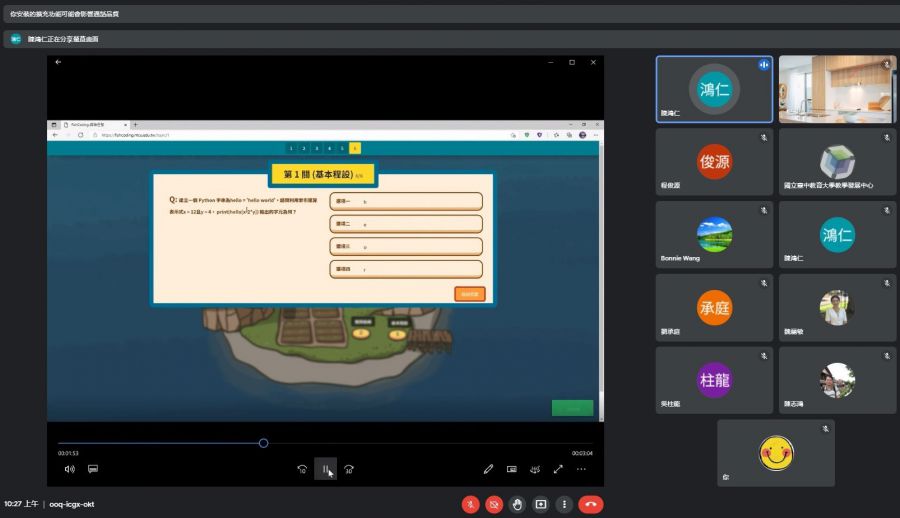
Task: Switch to level tab 2 in game
Action: pyautogui.click(x=304, y=148)
